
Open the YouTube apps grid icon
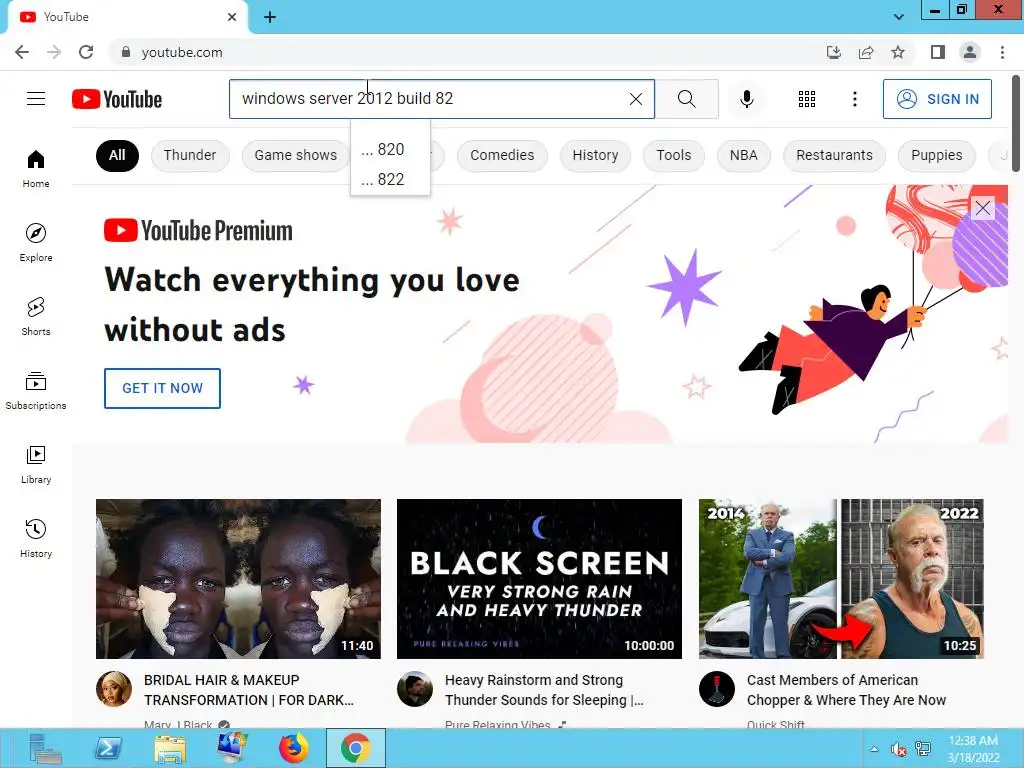[807, 99]
